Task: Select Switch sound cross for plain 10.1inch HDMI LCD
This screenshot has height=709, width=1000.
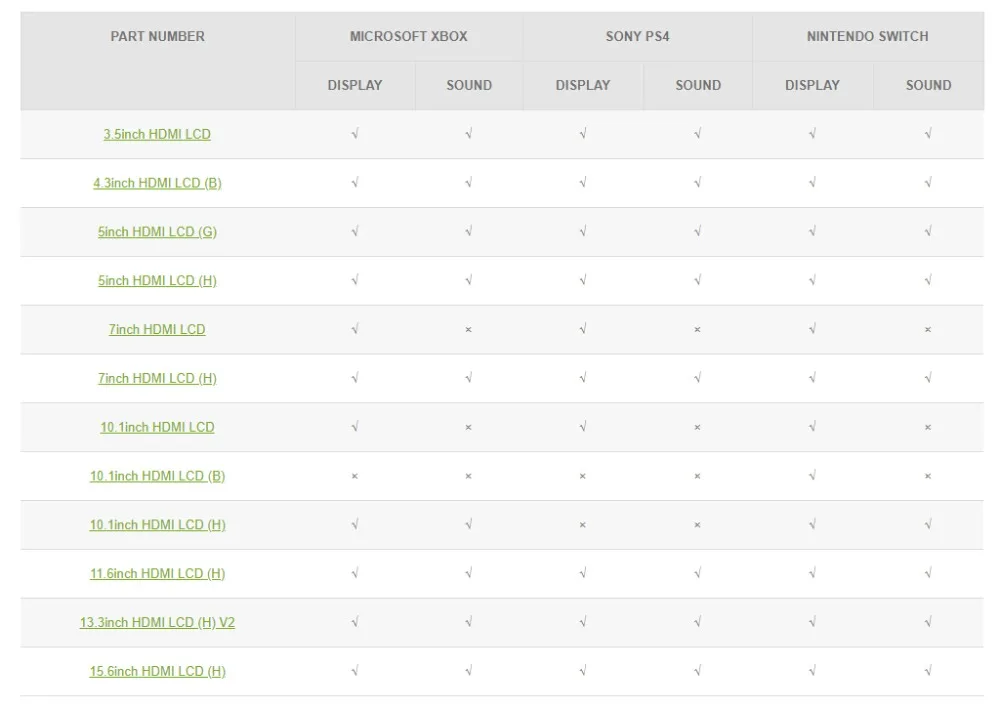Action: [x=928, y=427]
